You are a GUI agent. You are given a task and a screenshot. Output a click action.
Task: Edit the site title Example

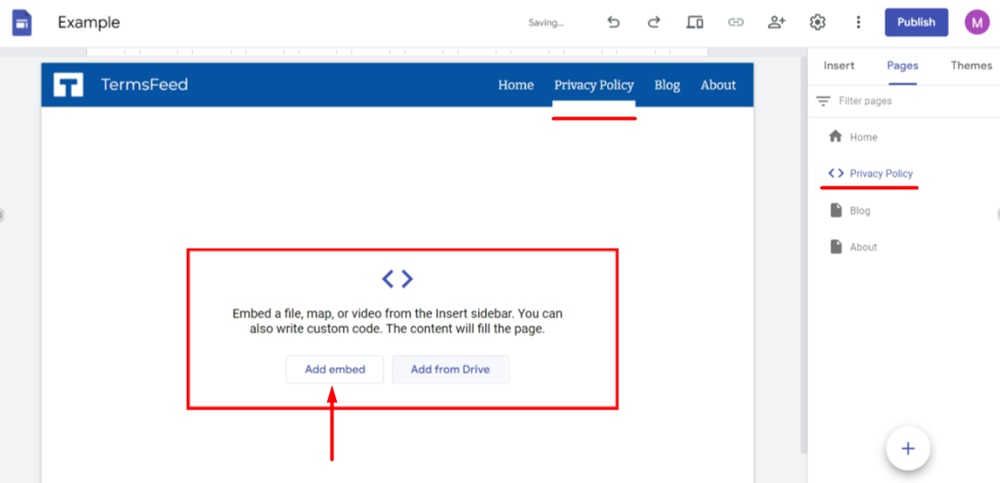(x=89, y=23)
